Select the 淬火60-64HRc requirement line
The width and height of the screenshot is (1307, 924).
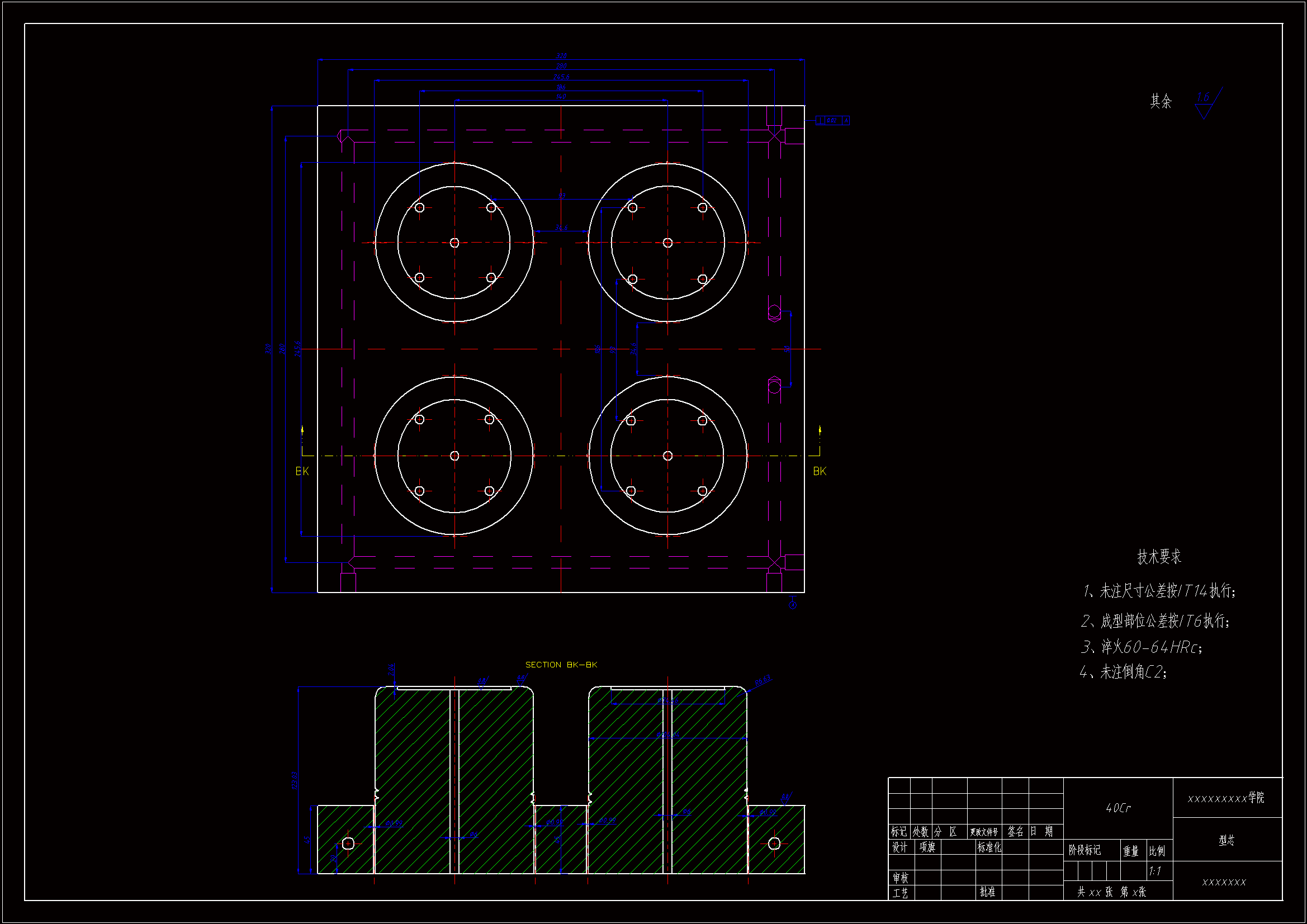coord(1142,647)
